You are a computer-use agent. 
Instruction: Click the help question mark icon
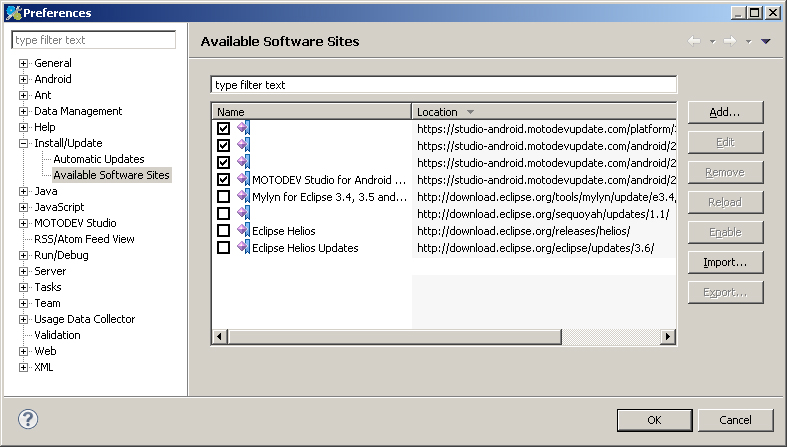pyautogui.click(x=28, y=419)
